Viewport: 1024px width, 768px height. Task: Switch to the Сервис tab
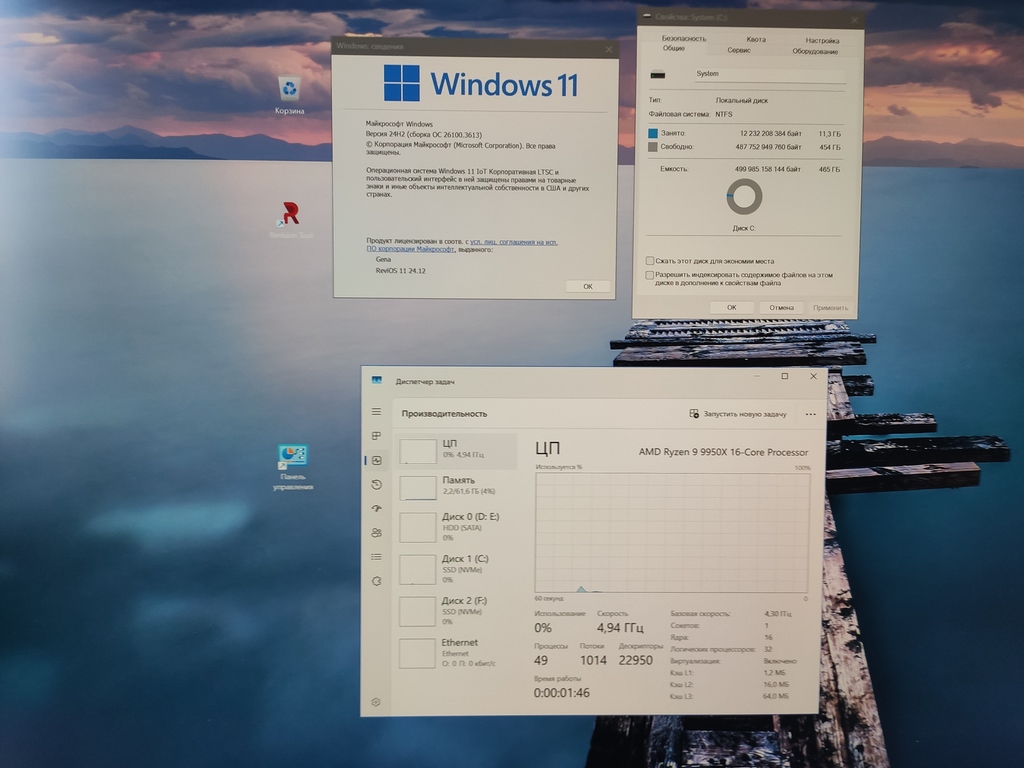(x=739, y=50)
